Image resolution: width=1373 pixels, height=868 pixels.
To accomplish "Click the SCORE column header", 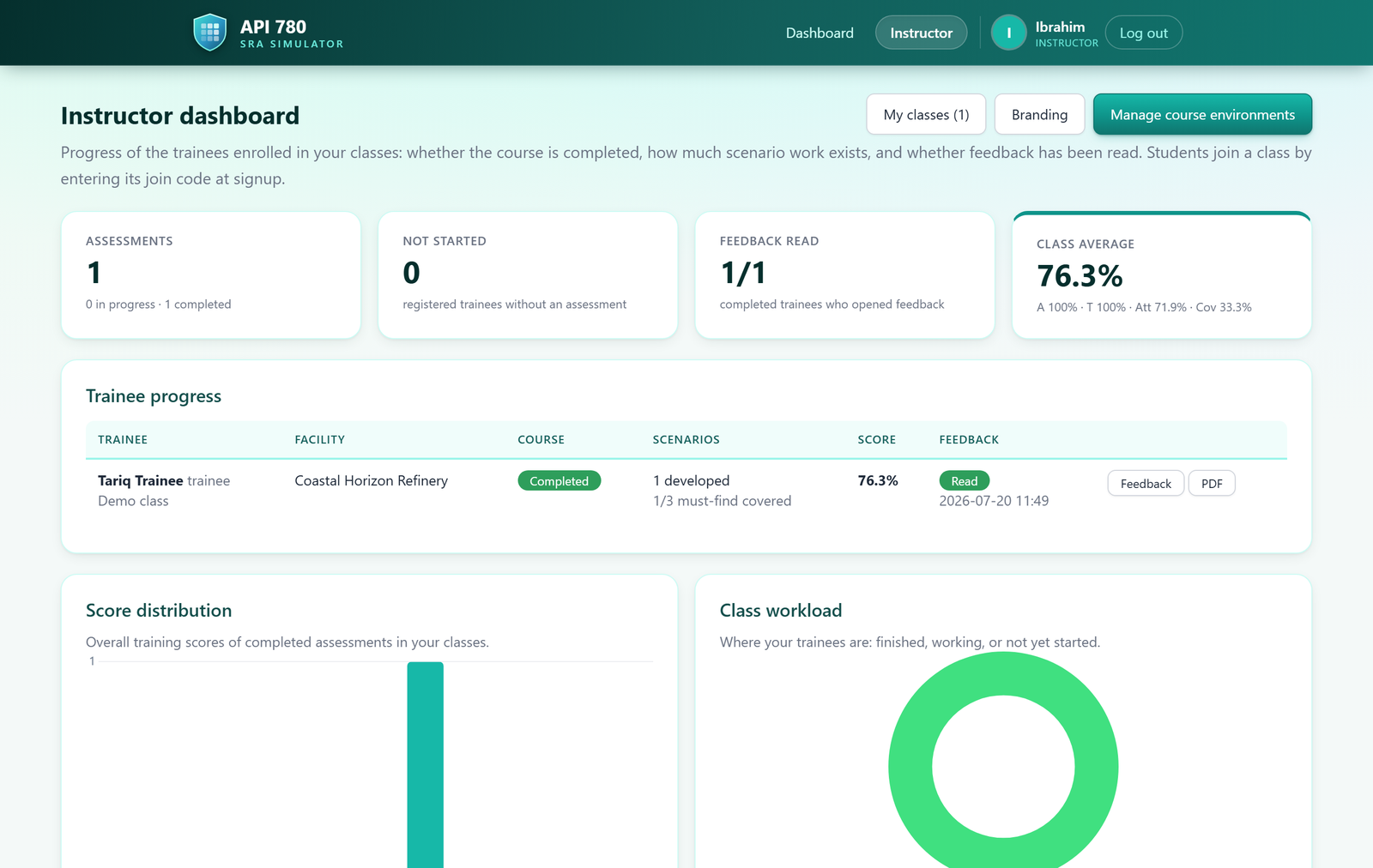I will click(877, 440).
